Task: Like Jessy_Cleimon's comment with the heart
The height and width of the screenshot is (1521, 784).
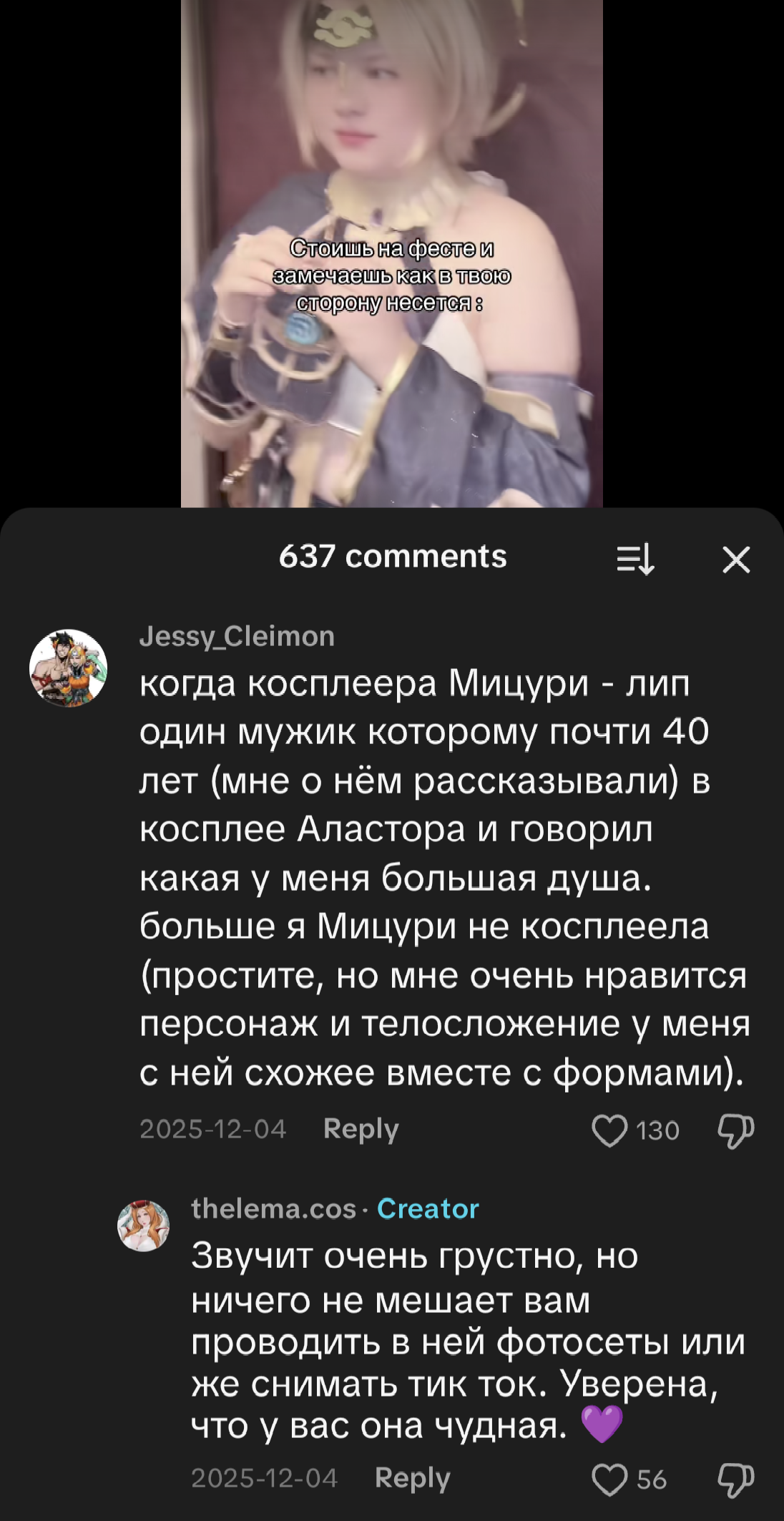Action: [x=609, y=1130]
